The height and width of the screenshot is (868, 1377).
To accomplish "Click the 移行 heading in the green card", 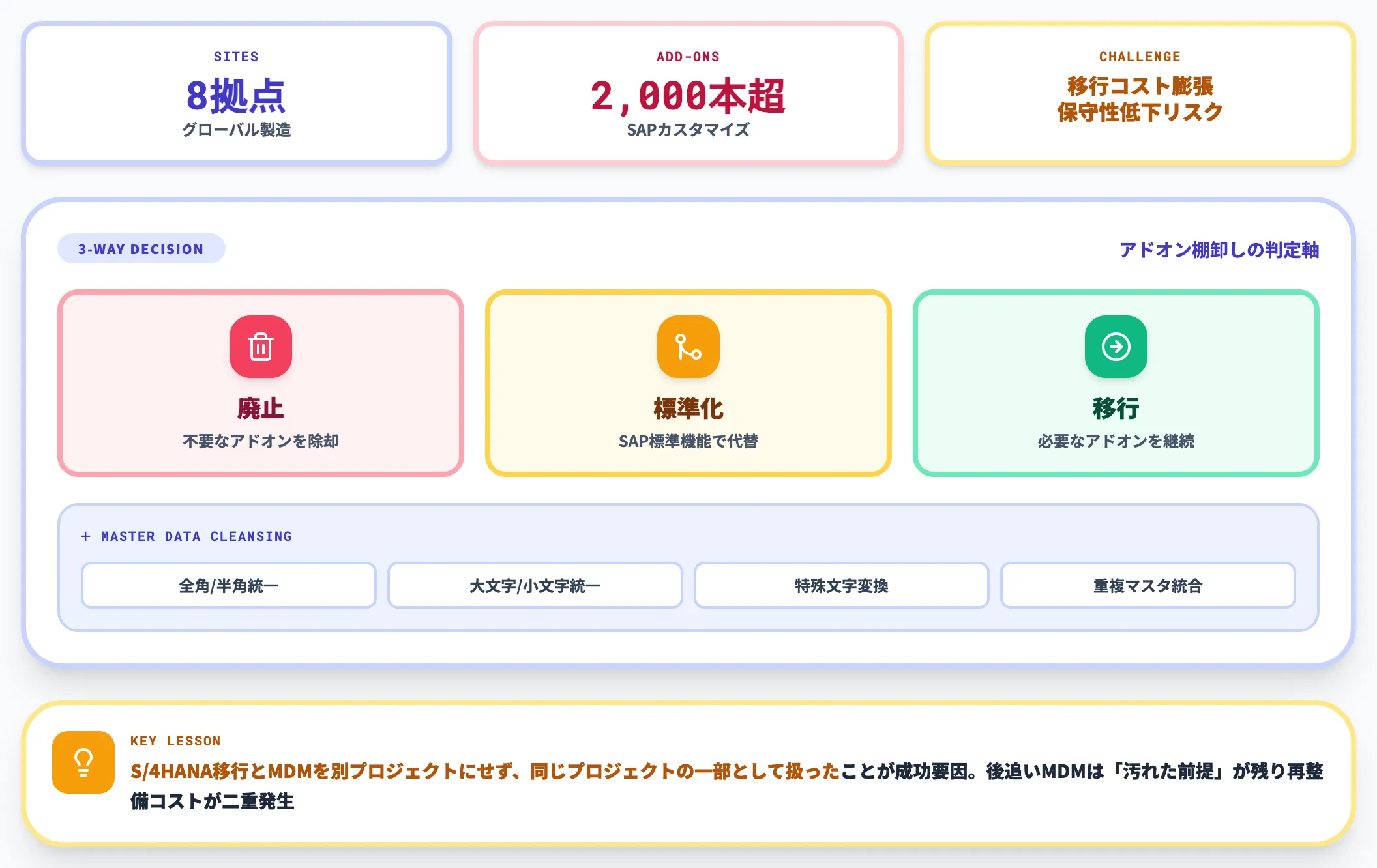I will pyautogui.click(x=1116, y=409).
